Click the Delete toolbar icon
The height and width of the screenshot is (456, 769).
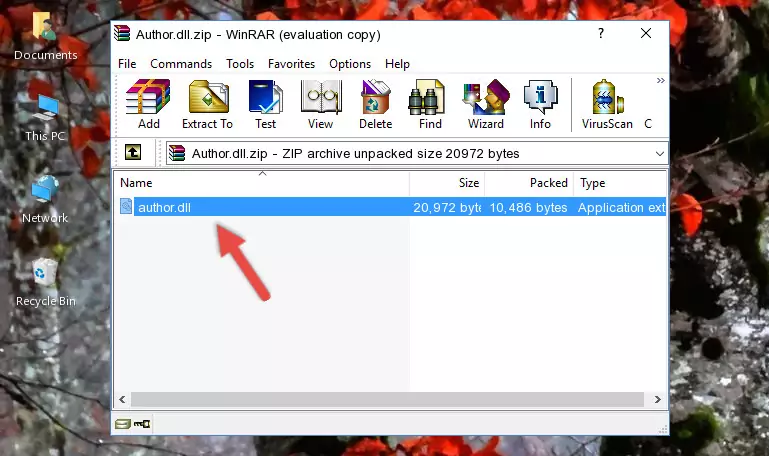375,104
